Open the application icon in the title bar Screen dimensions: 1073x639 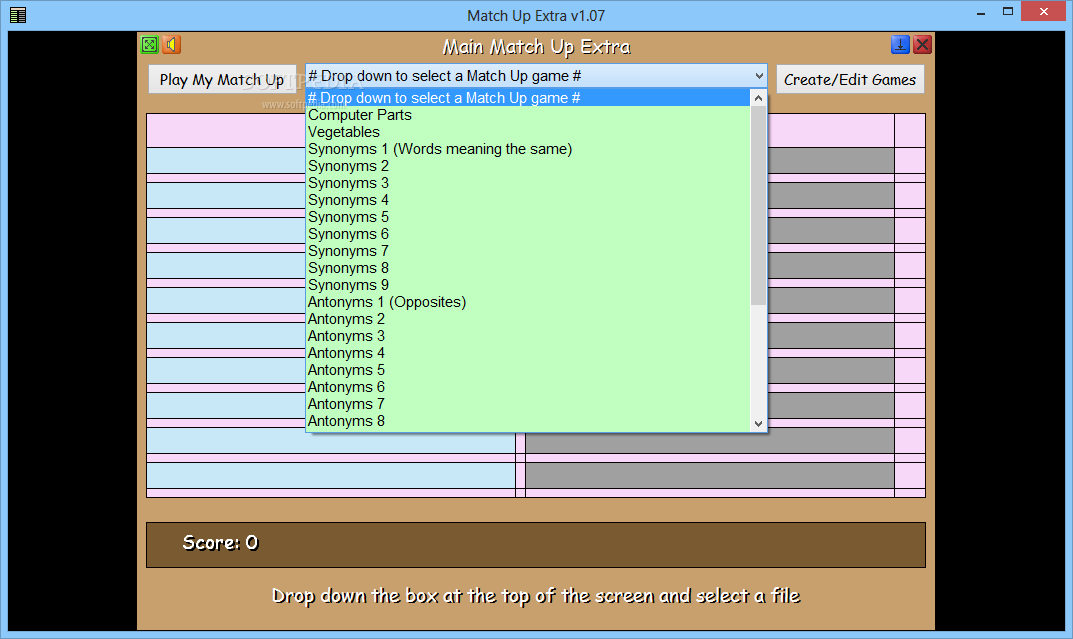(x=18, y=15)
